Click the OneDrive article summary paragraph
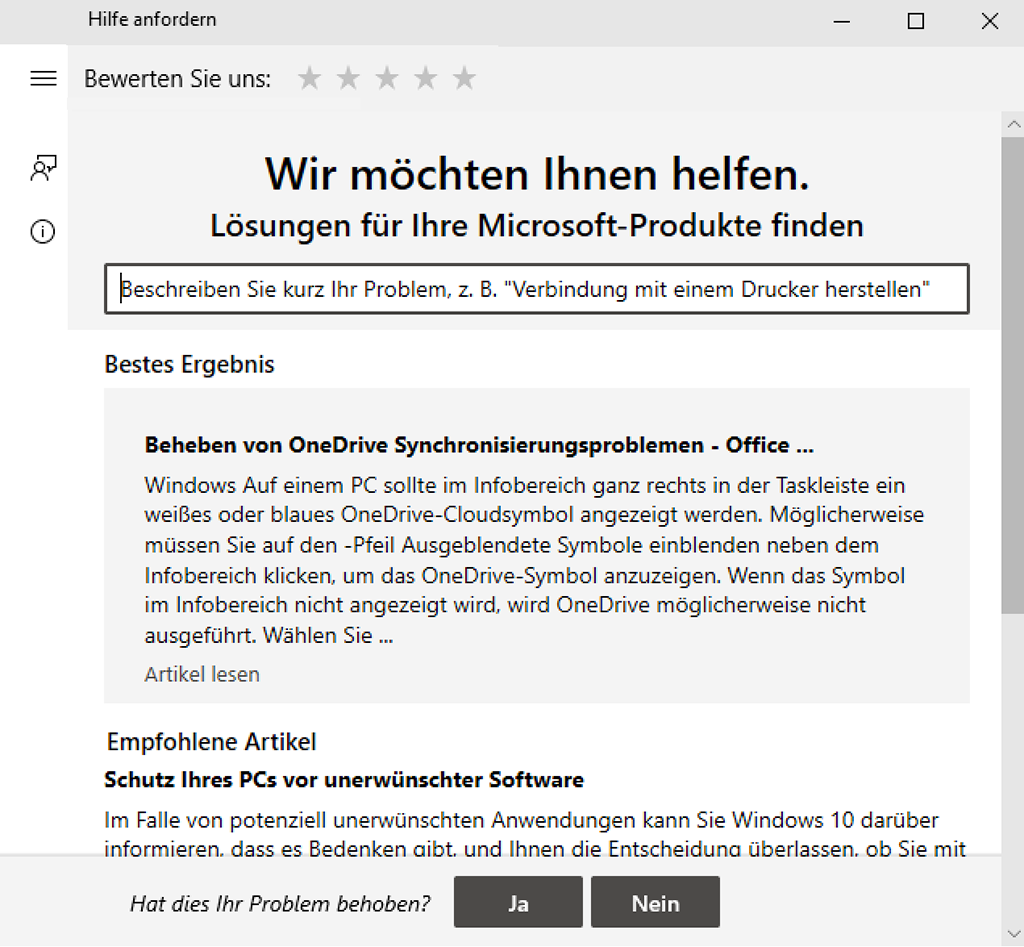Screen dimensions: 1024x947 534,560
